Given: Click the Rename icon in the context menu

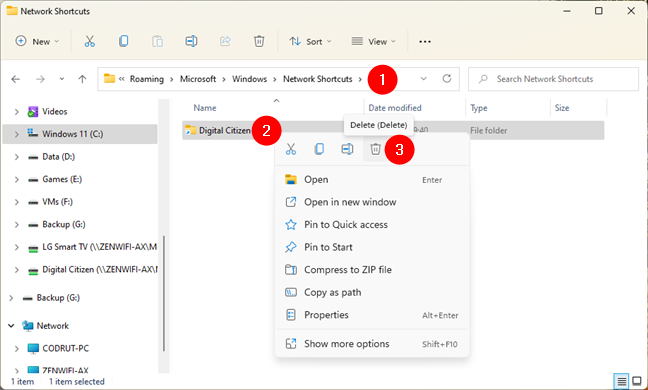Looking at the screenshot, I should click(x=347, y=149).
